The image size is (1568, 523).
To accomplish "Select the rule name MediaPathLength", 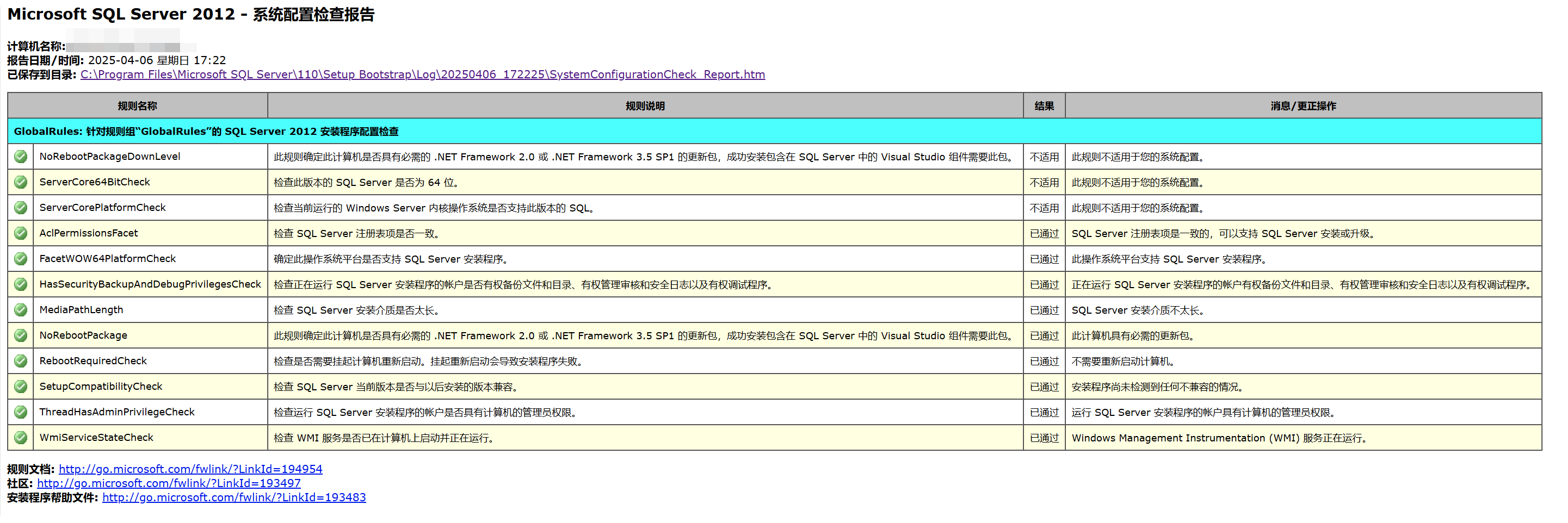I will coord(82,310).
